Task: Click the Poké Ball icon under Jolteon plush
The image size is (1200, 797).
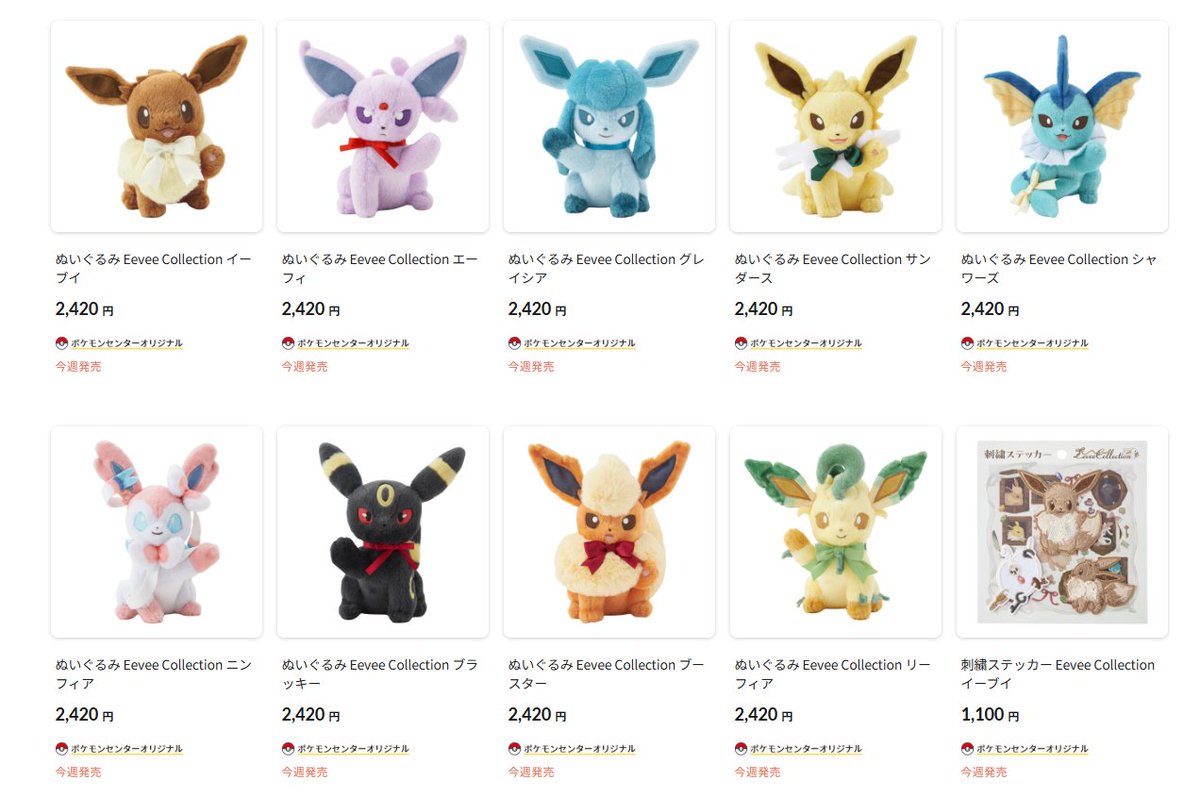Action: point(740,342)
